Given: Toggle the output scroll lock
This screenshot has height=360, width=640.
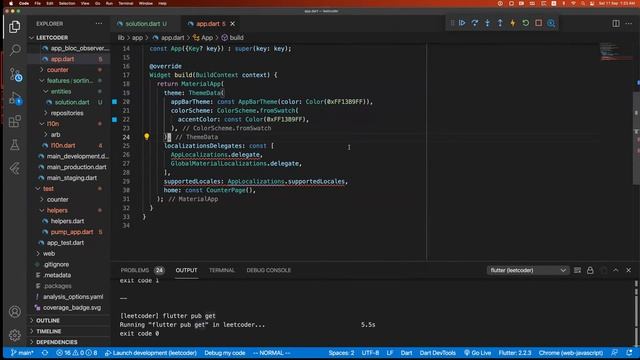Looking at the screenshot, I should coord(590,270).
